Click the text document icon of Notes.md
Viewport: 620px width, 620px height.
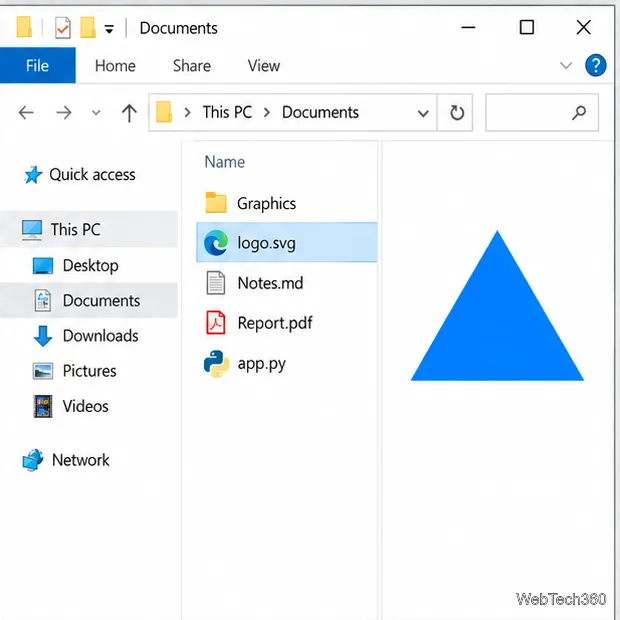(x=216, y=283)
